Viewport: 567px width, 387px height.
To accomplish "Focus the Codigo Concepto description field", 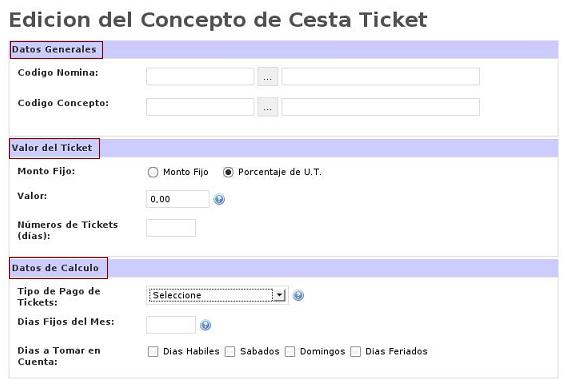I will 381,107.
